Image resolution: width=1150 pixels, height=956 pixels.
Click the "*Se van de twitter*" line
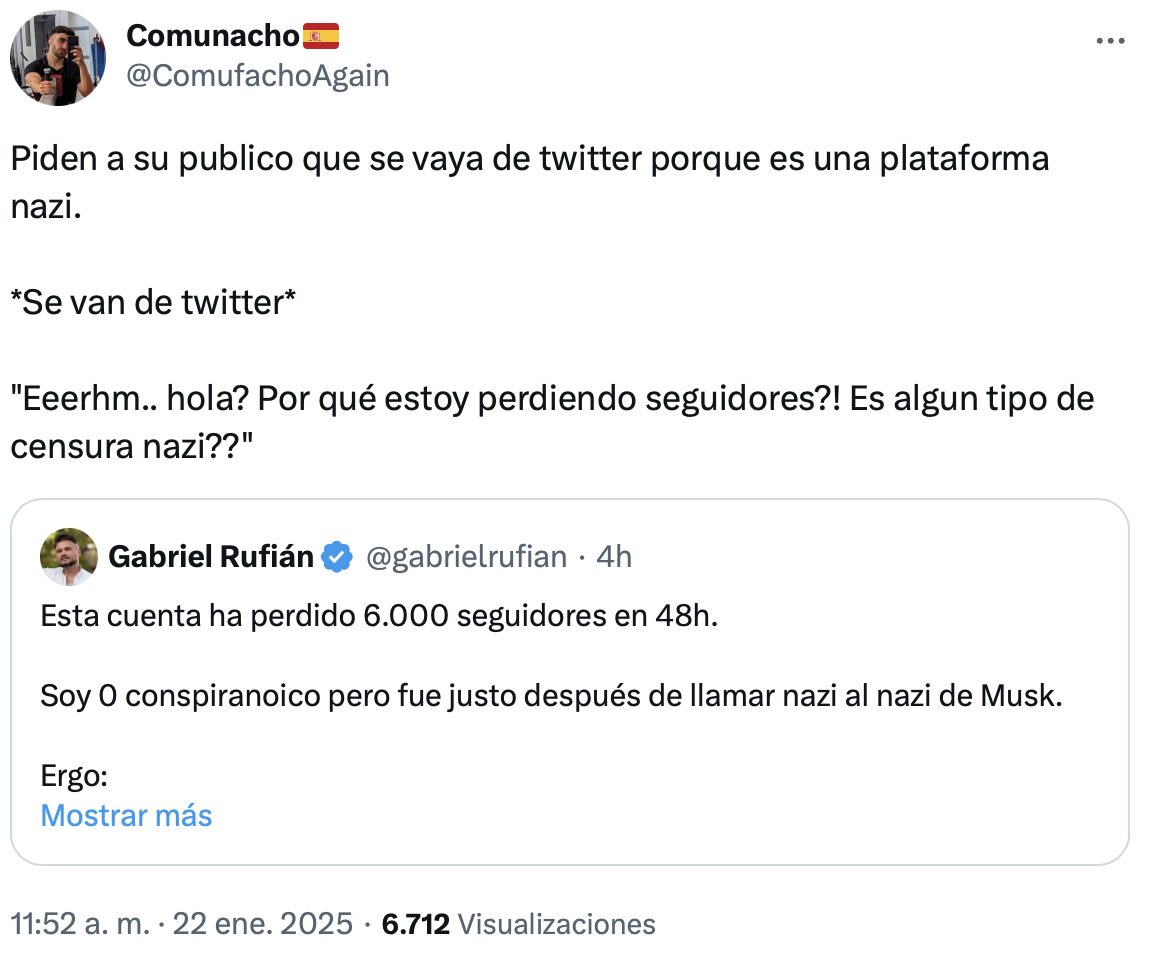coord(153,302)
